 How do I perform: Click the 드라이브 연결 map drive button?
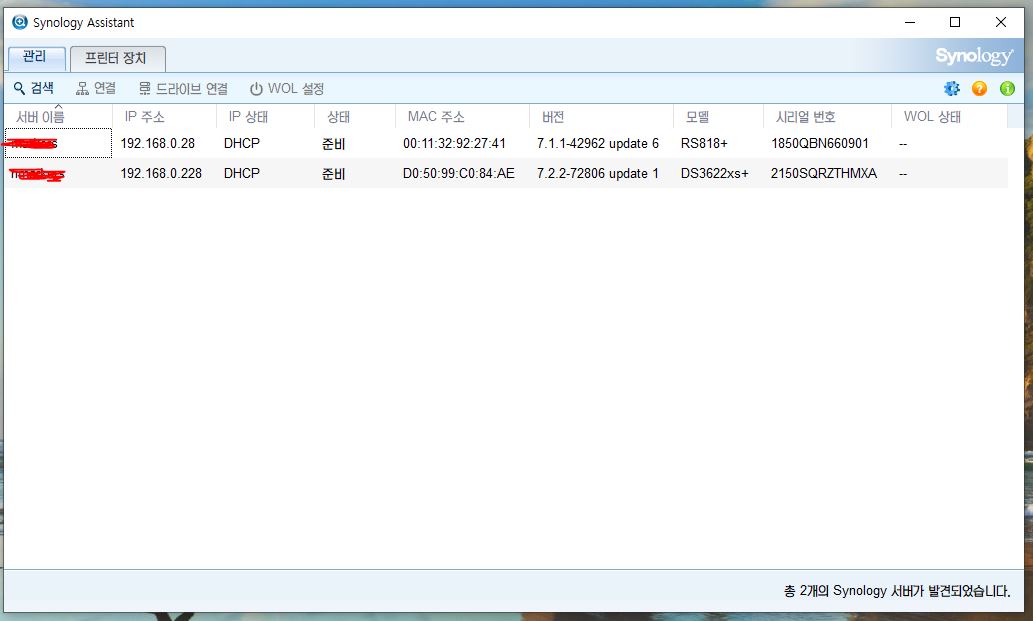(183, 88)
